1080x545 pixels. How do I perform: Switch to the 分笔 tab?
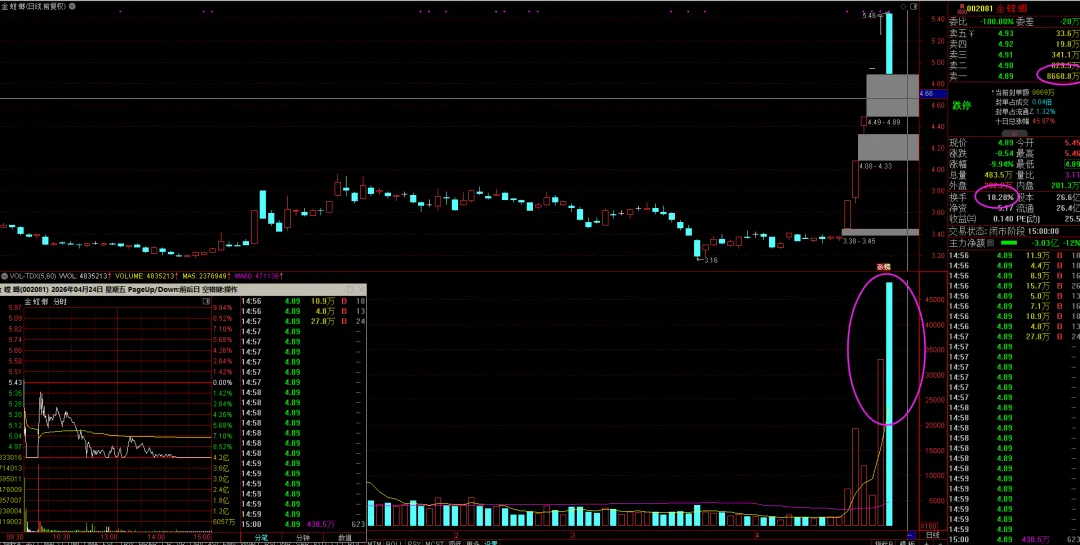[261, 537]
